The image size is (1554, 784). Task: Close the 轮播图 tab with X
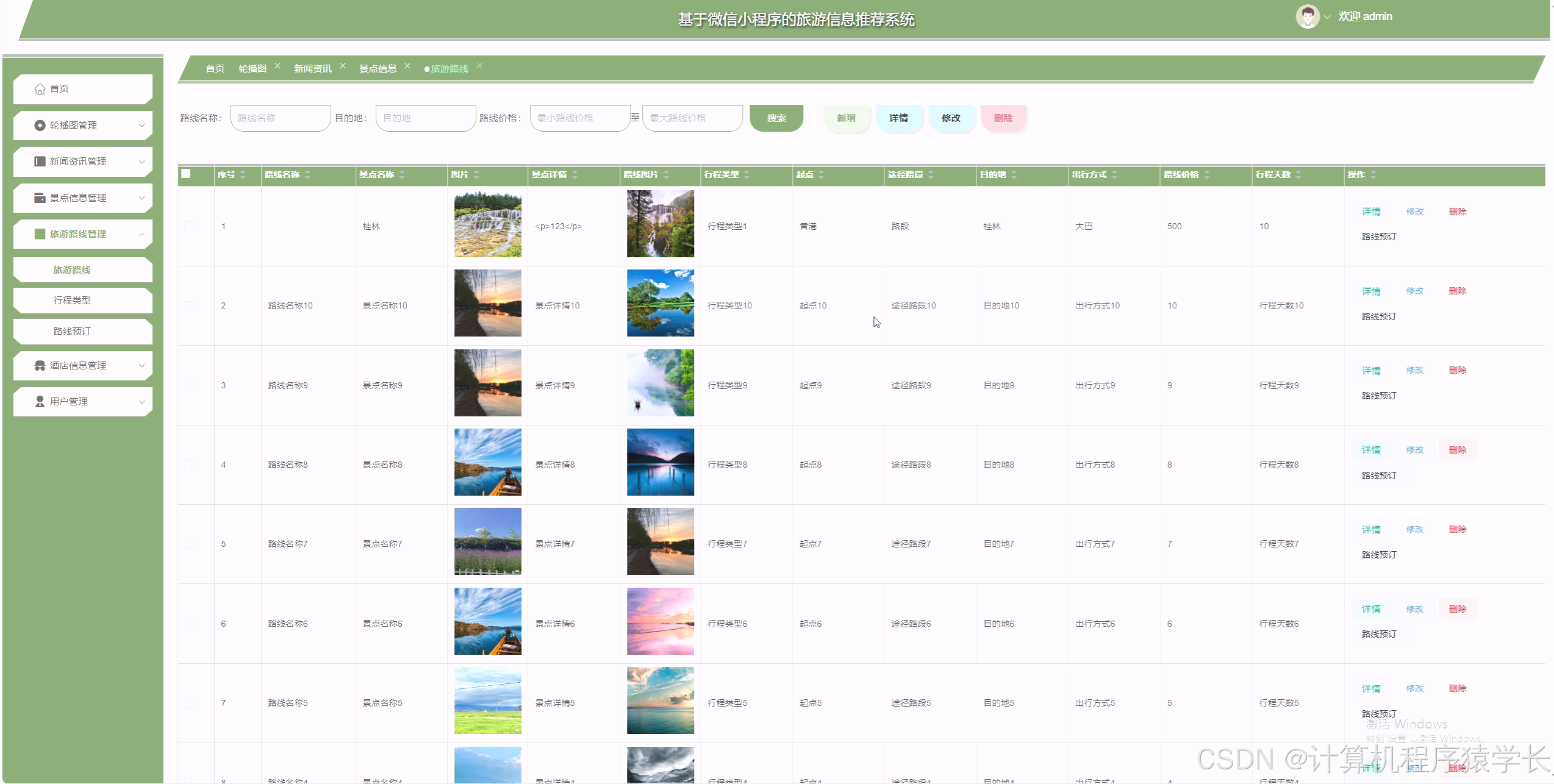(x=277, y=66)
